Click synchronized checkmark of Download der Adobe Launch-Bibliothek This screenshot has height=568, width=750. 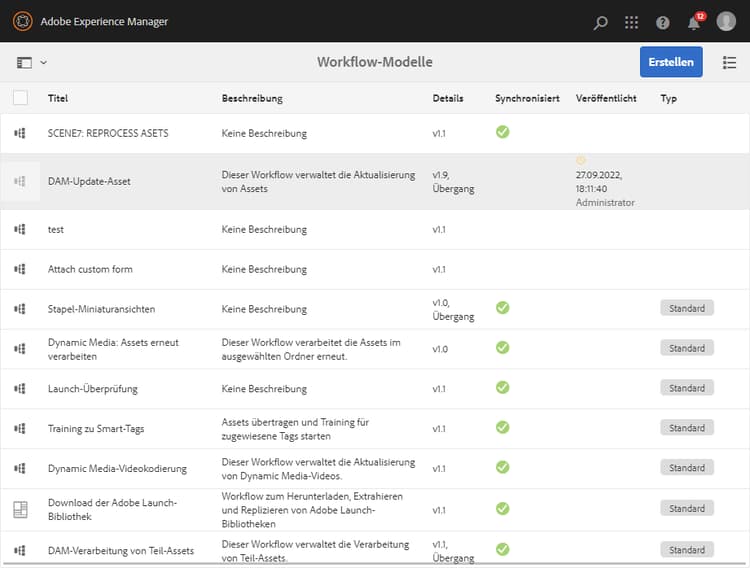(502, 508)
